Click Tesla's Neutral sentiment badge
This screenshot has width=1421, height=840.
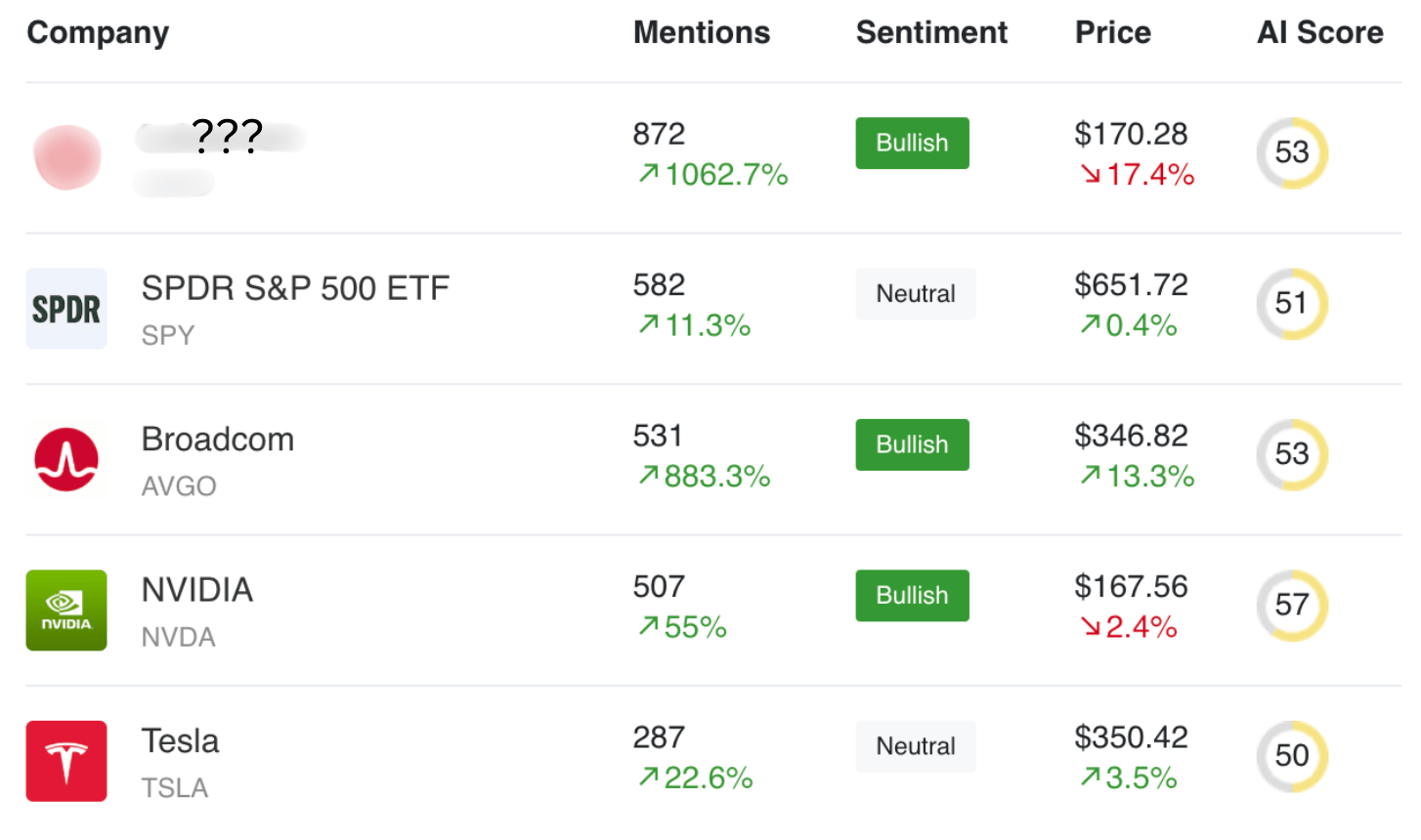pos(915,746)
